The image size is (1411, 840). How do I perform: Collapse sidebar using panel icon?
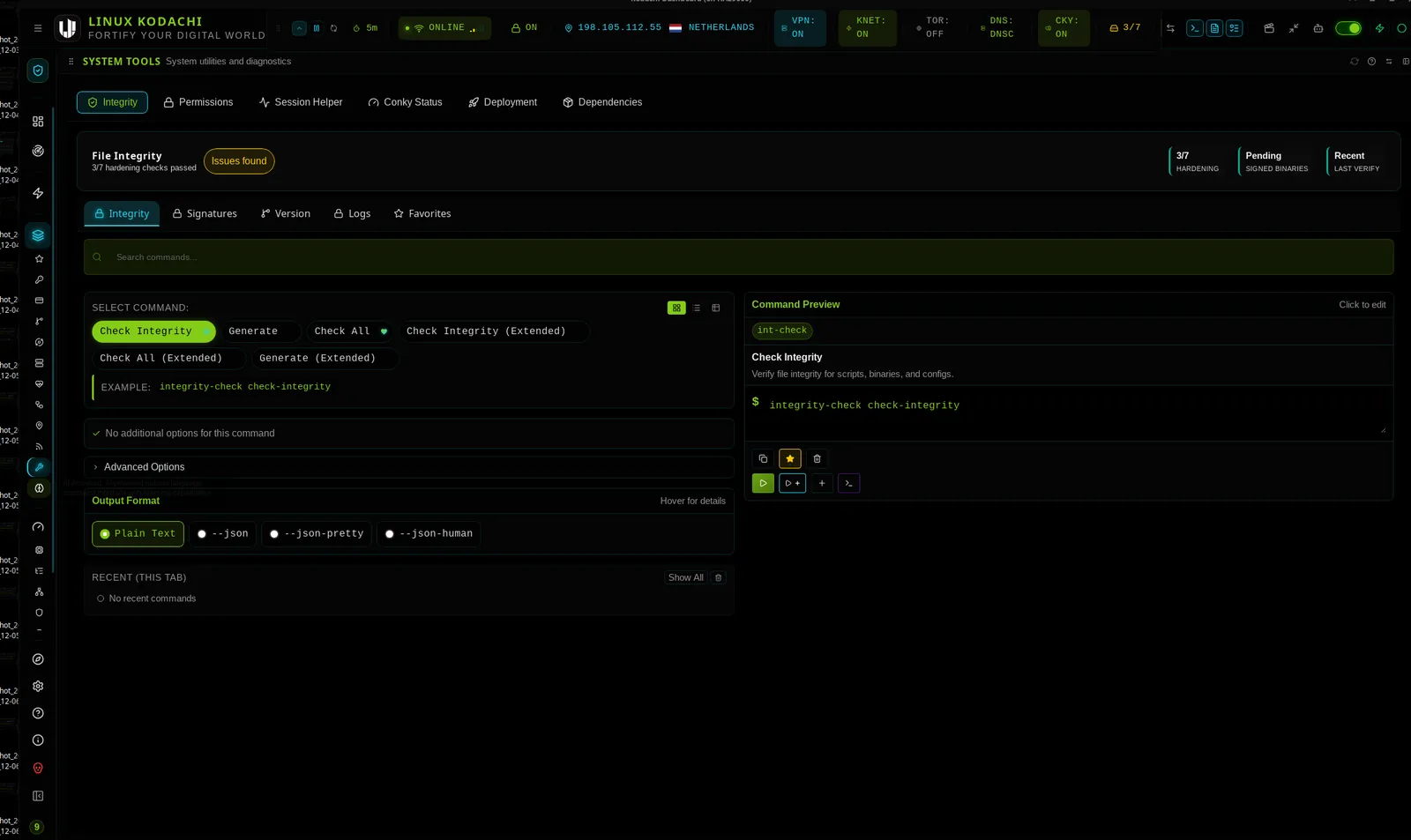tap(38, 797)
